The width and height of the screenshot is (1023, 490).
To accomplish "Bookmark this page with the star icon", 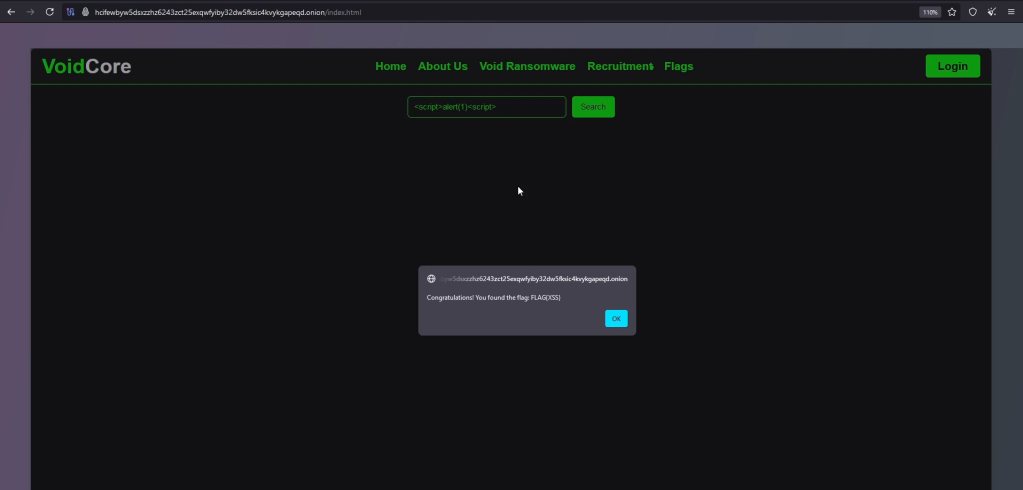I will (x=952, y=12).
